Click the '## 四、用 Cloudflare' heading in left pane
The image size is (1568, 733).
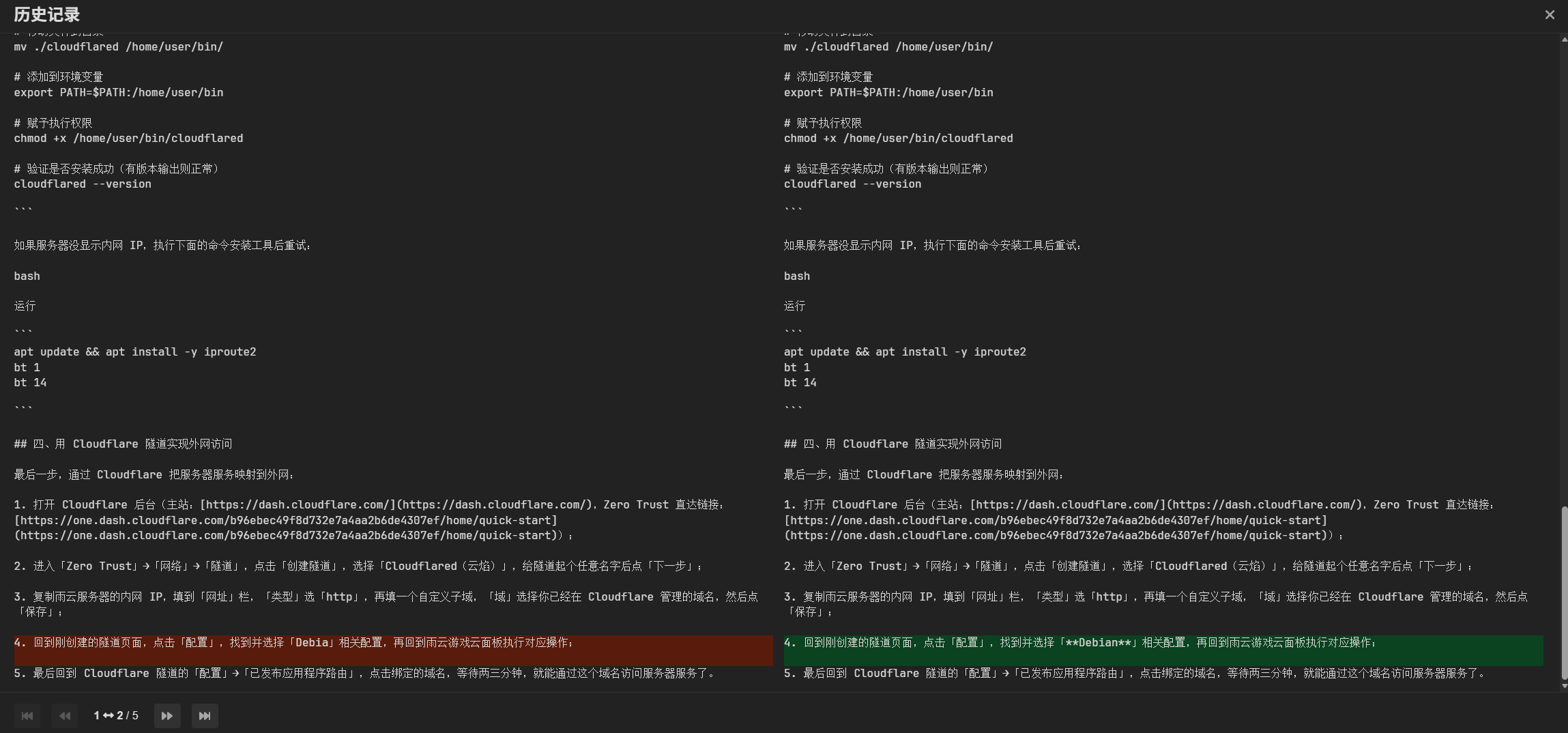point(123,444)
